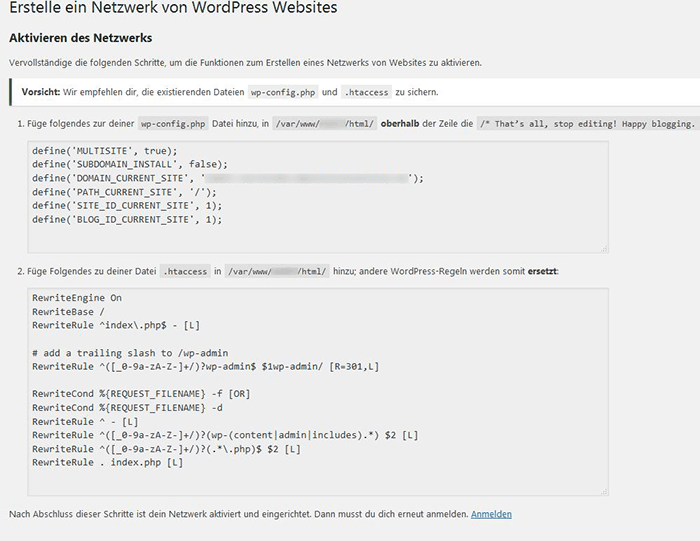Click wp-config.php code tag in step 1
This screenshot has height=541, width=700.
click(x=173, y=124)
